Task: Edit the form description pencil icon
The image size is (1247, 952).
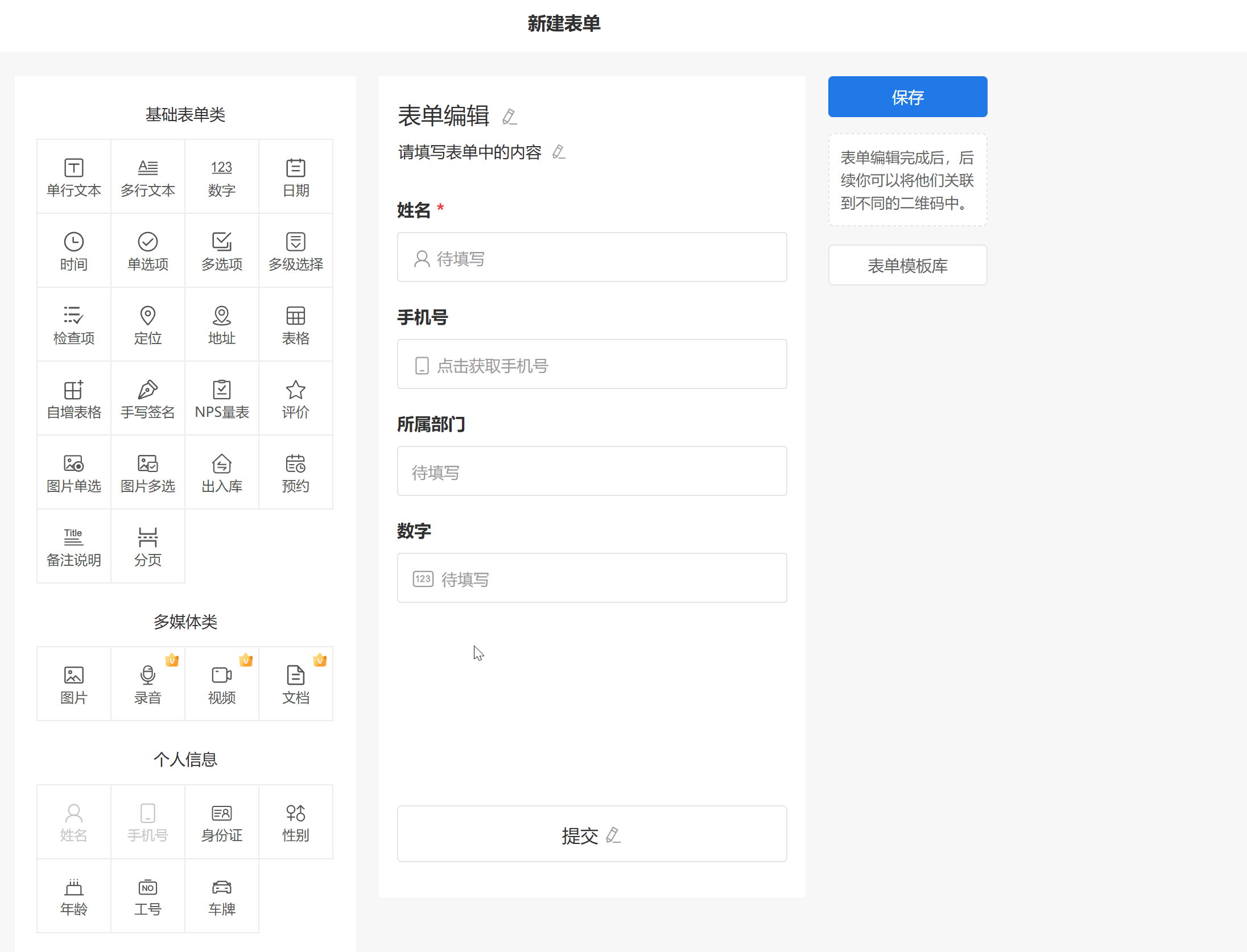Action: tap(559, 152)
